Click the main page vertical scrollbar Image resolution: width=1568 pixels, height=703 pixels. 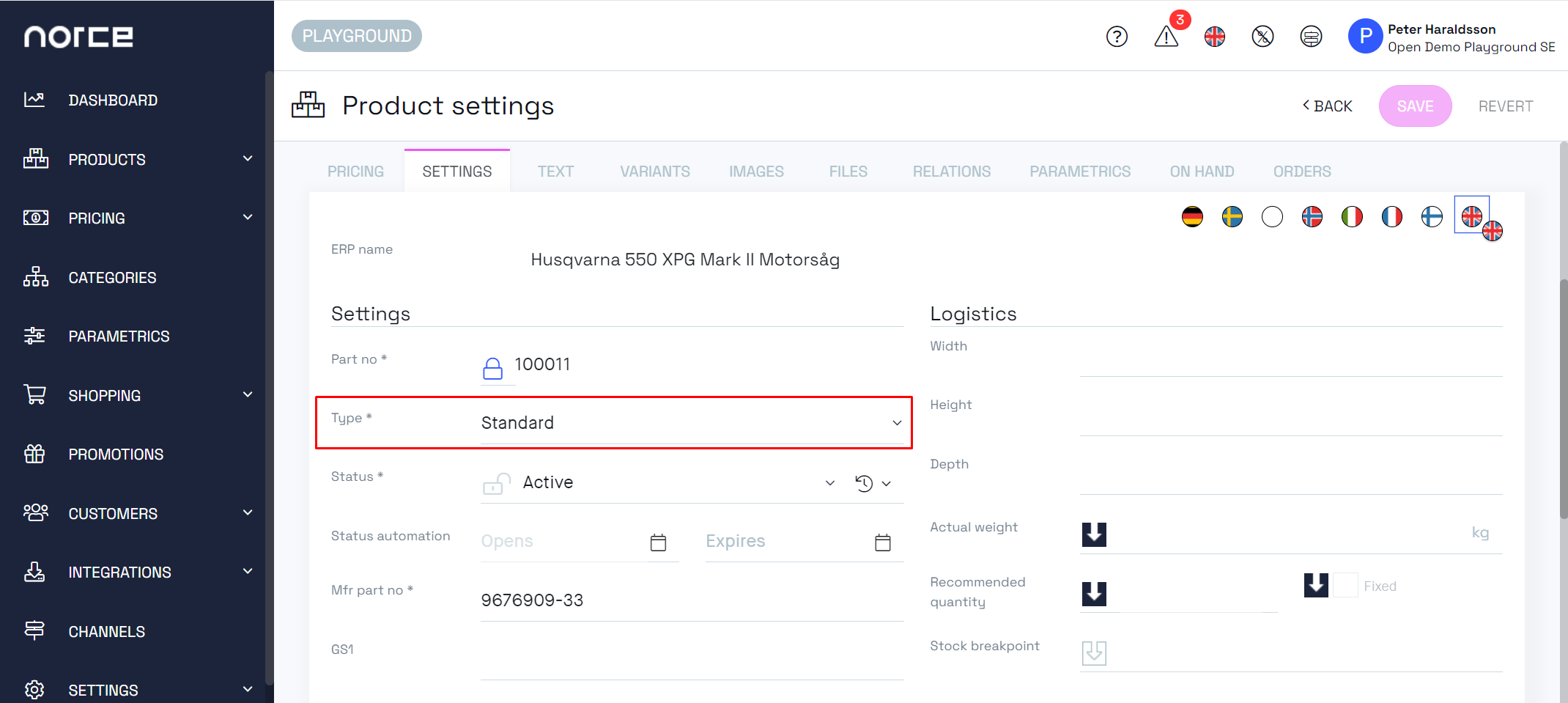pos(1563,400)
